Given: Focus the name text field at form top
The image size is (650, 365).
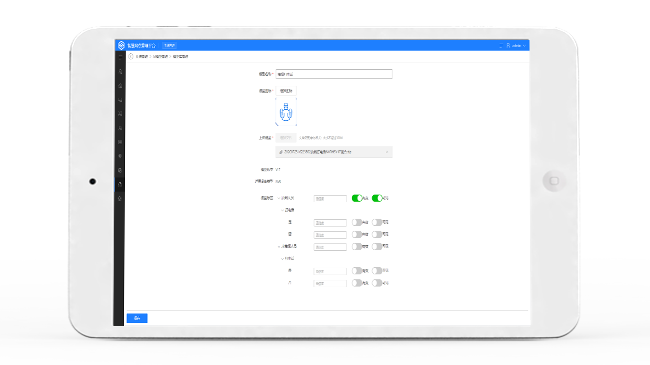Looking at the screenshot, I should pyautogui.click(x=334, y=74).
